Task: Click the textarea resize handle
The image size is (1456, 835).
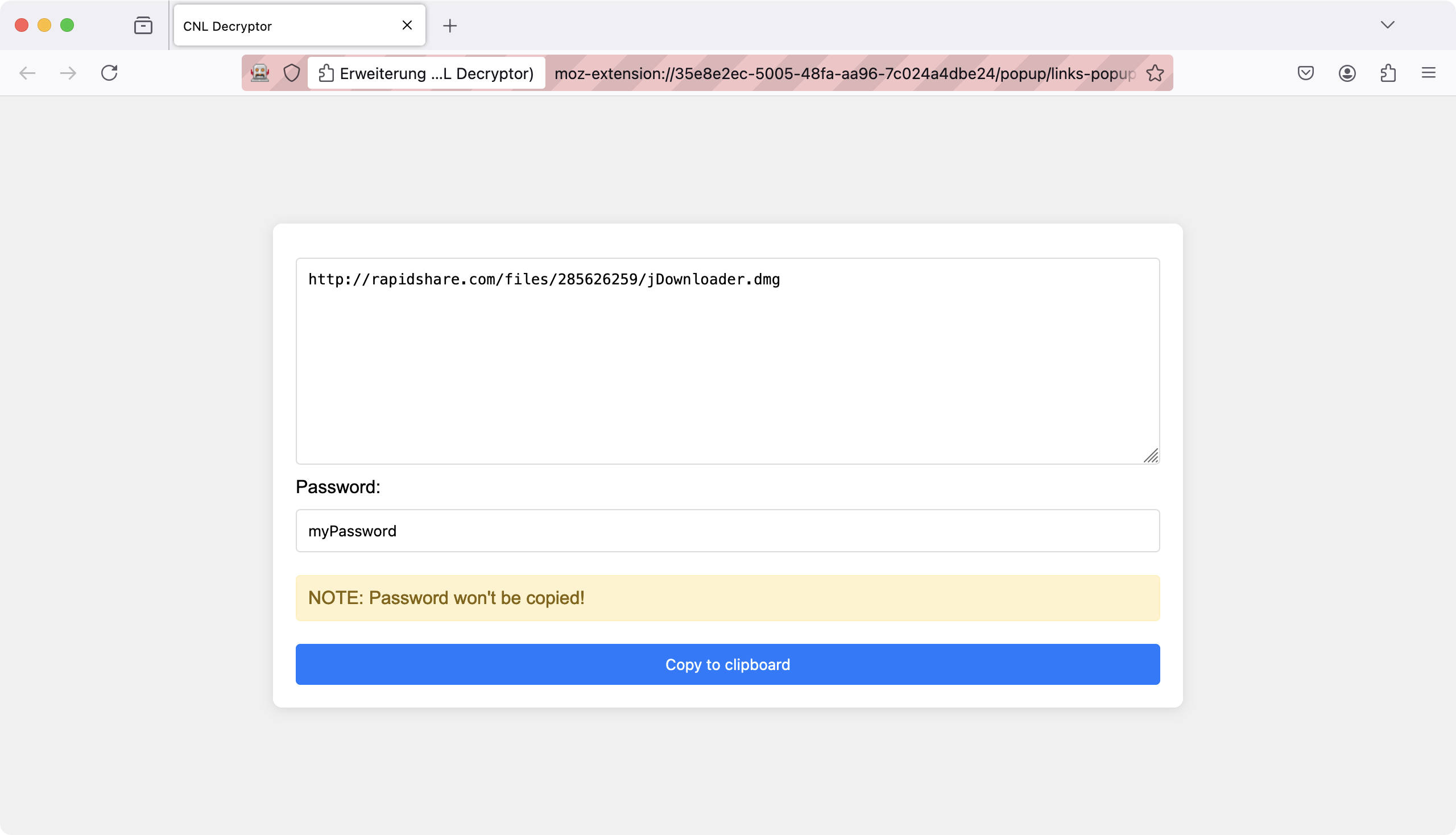Action: [x=1151, y=456]
